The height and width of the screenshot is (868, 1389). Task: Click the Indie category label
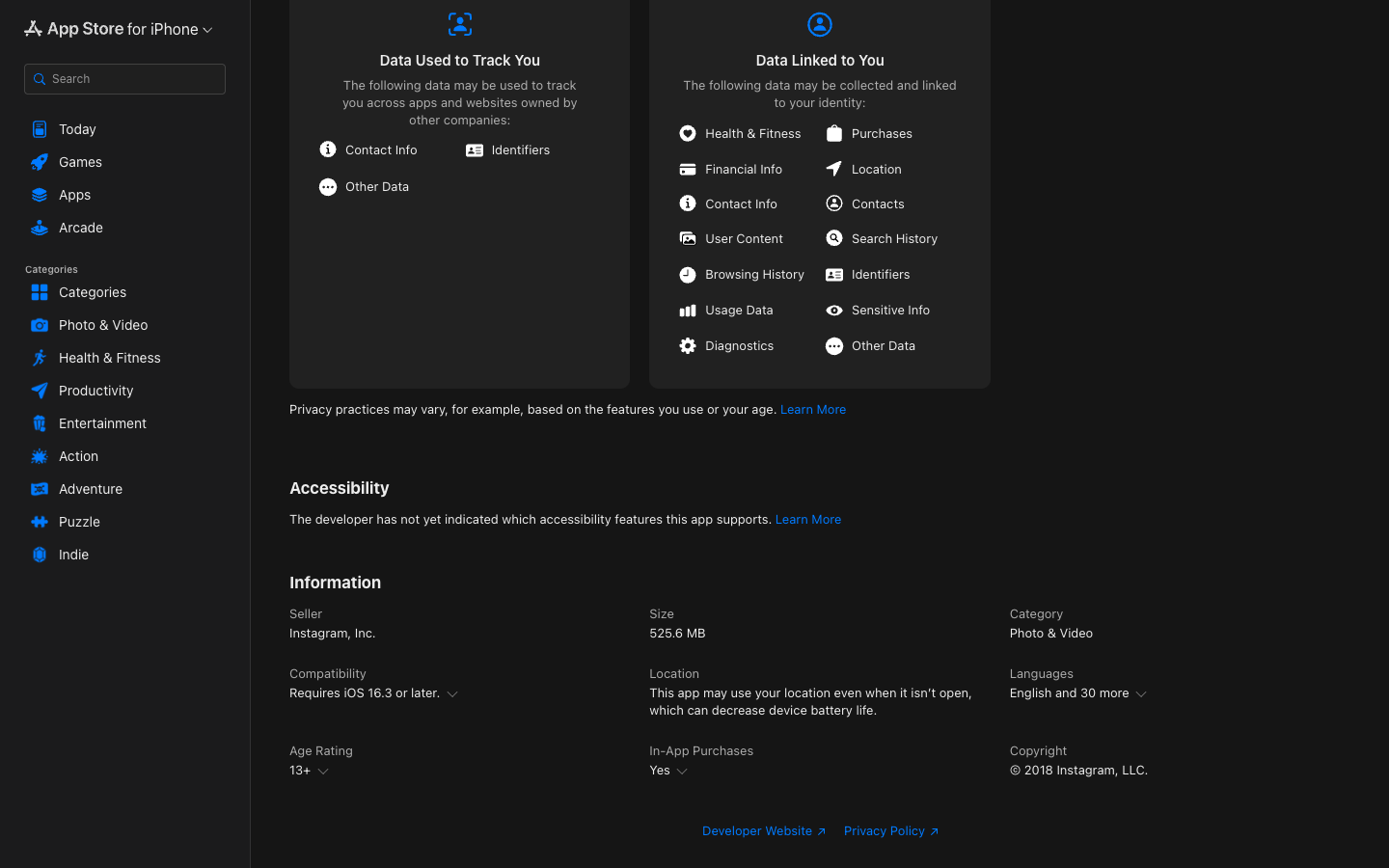coord(73,555)
